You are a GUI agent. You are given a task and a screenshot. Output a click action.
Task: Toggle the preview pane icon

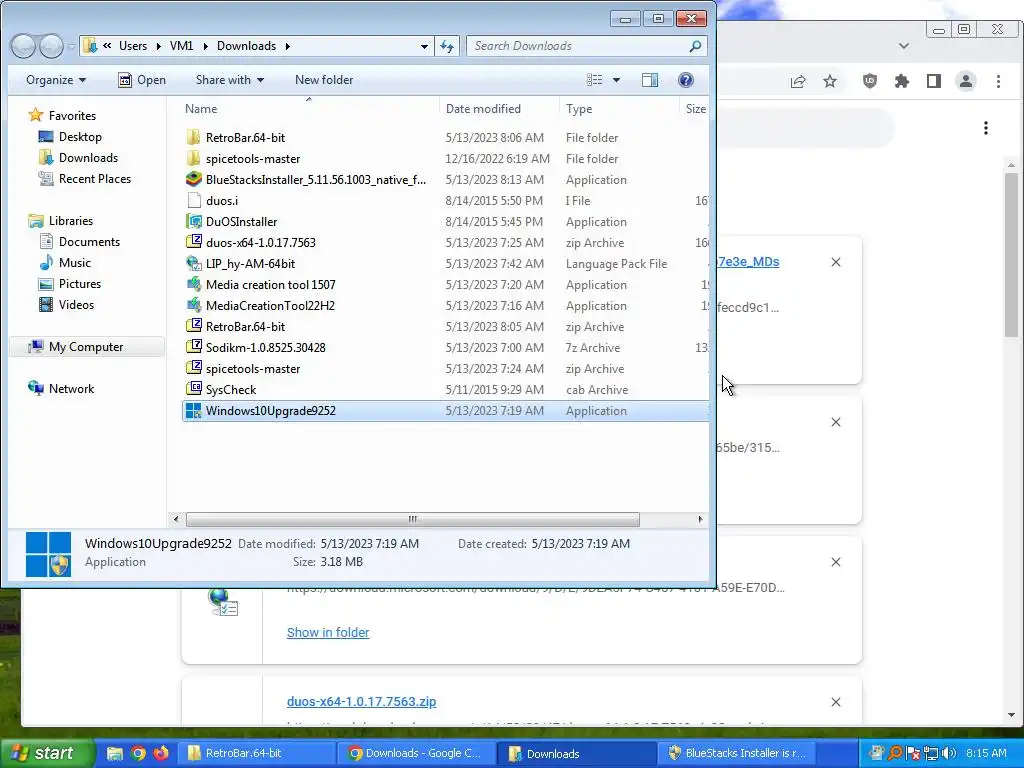(x=650, y=80)
